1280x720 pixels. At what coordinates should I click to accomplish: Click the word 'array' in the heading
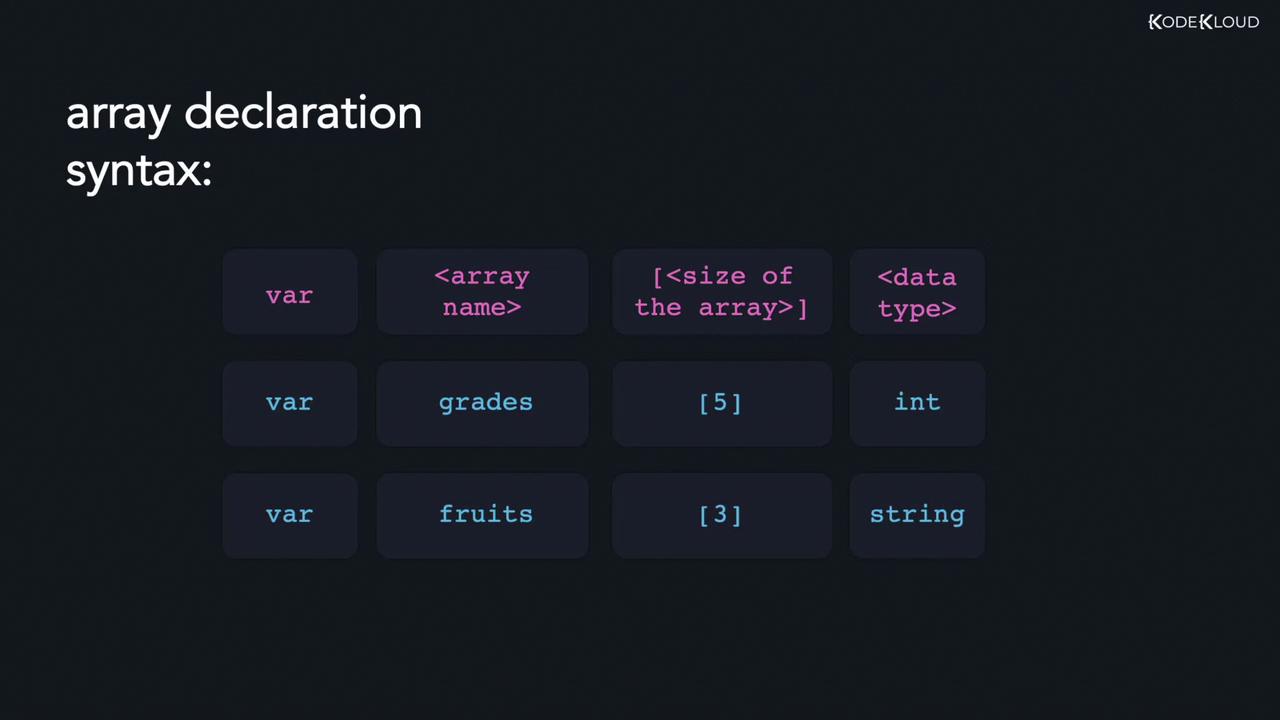(118, 114)
